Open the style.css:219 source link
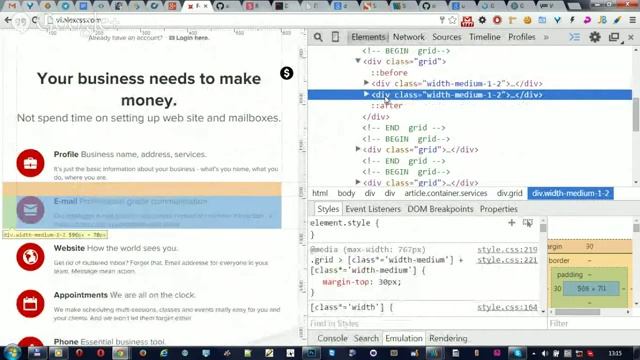Screen dimensions: 640x360 [x=507, y=250]
